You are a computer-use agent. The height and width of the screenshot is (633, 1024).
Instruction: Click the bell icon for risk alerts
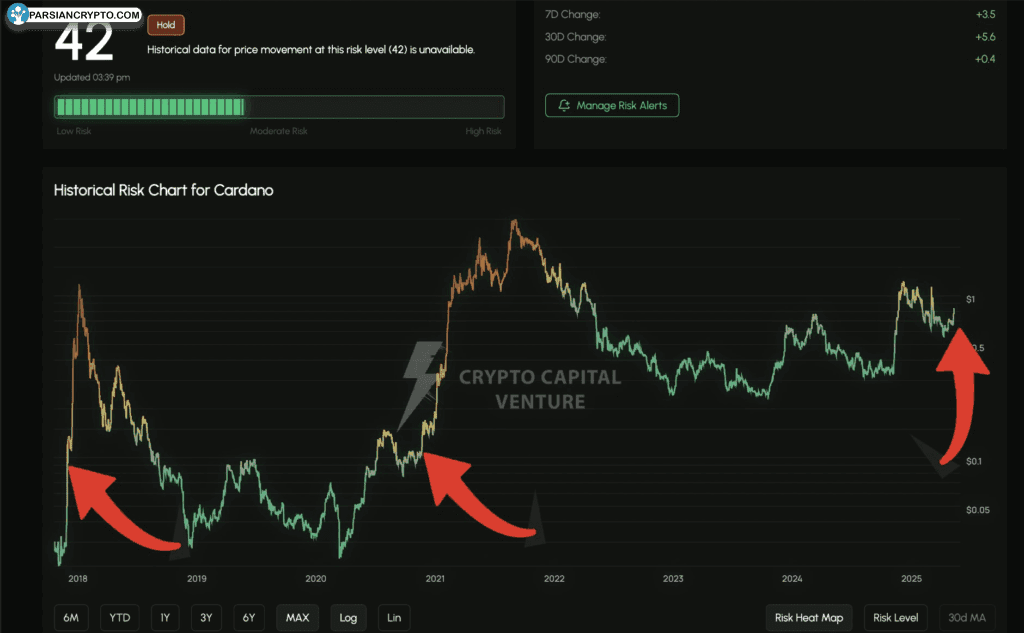565,105
